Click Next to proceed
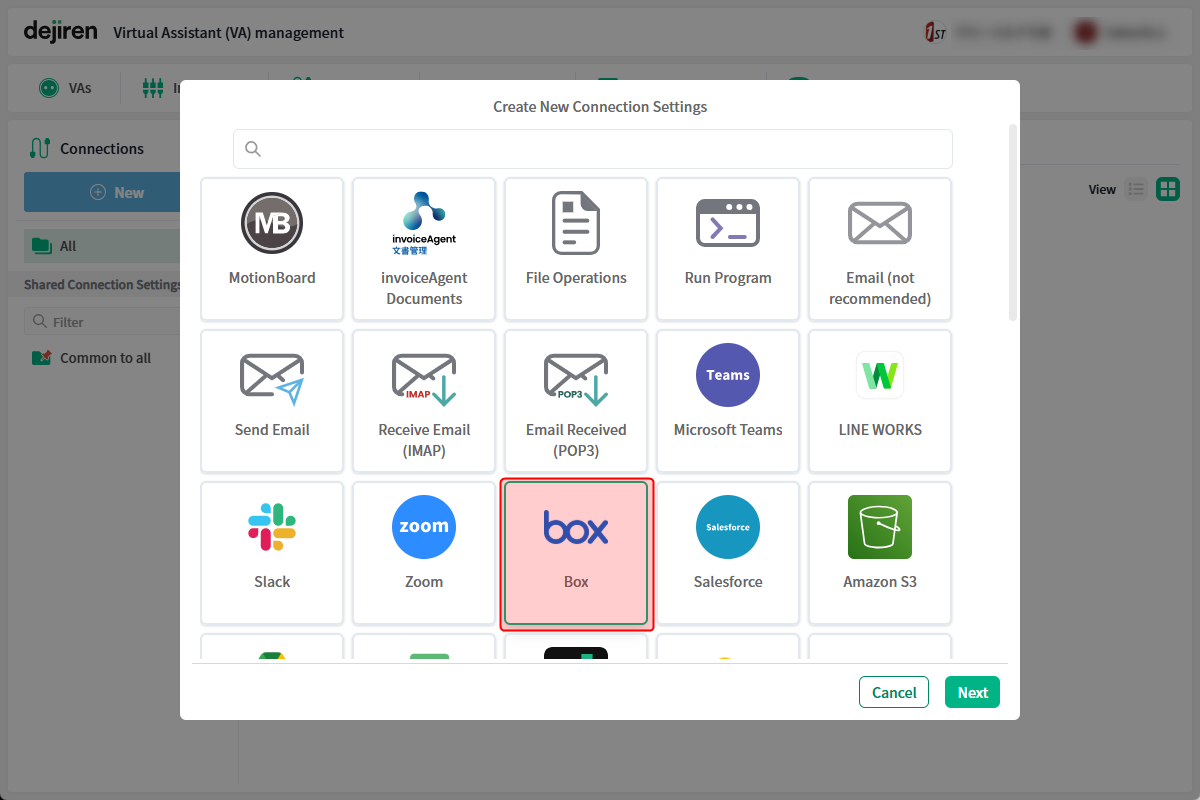Image resolution: width=1200 pixels, height=800 pixels. pyautogui.click(x=972, y=692)
